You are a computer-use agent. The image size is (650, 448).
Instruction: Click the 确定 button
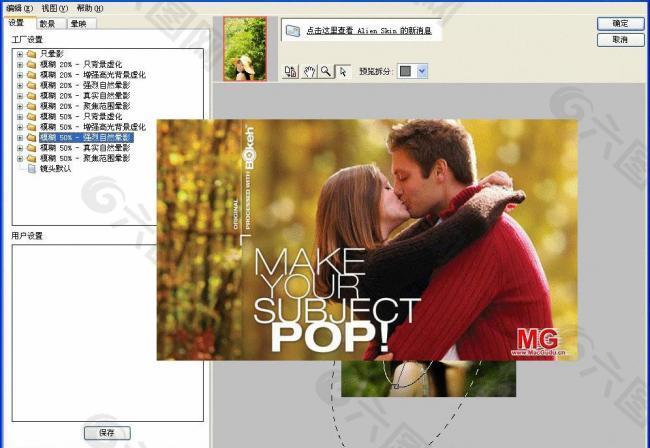[620, 23]
